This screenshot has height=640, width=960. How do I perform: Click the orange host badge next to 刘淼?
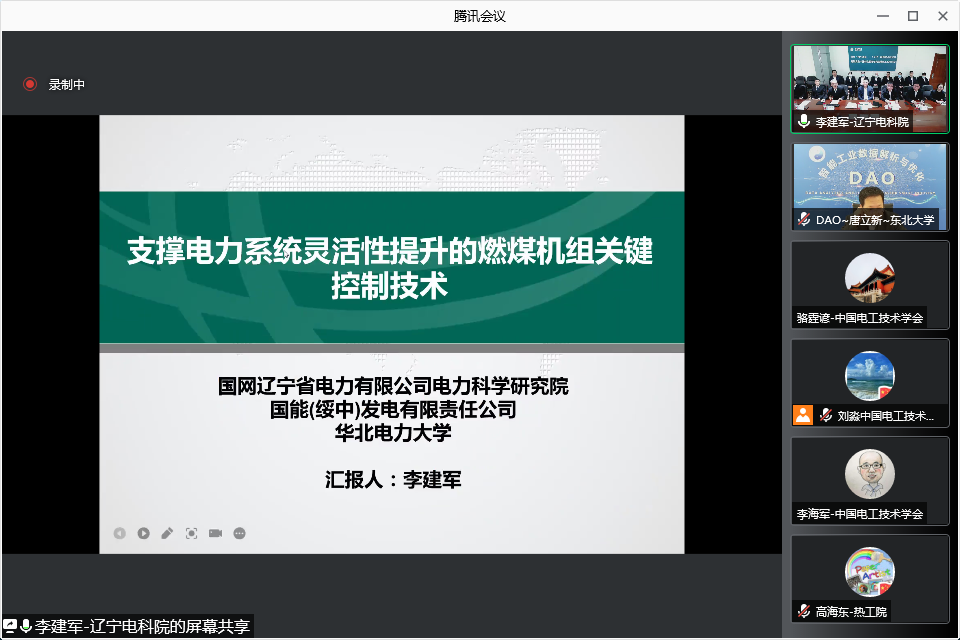pyautogui.click(x=802, y=415)
